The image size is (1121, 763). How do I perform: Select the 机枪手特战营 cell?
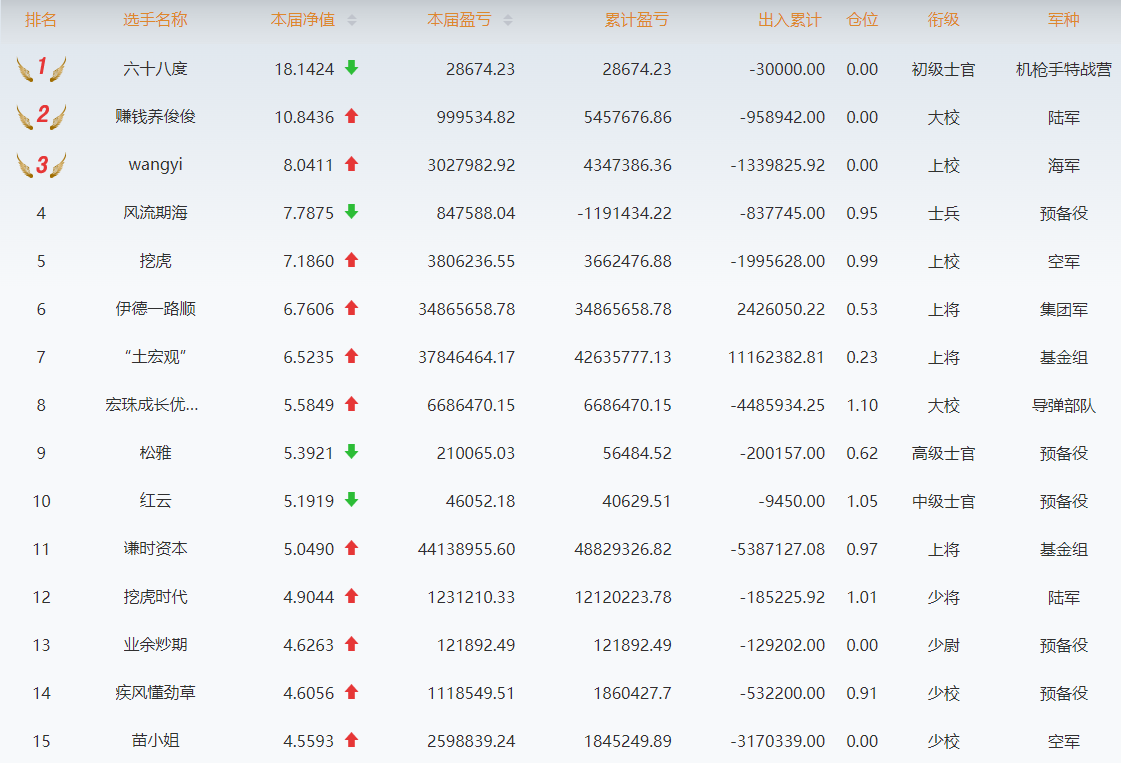1063,69
